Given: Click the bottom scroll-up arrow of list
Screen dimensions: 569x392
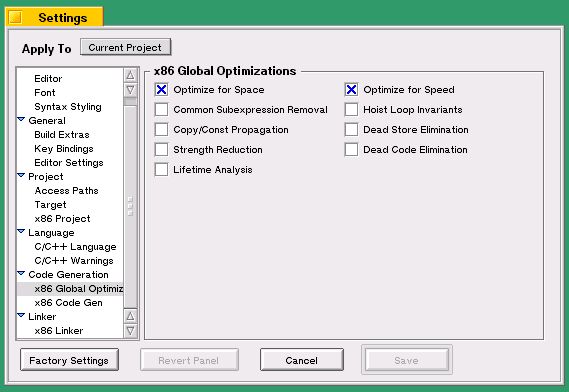Looking at the screenshot, I should (130, 316).
